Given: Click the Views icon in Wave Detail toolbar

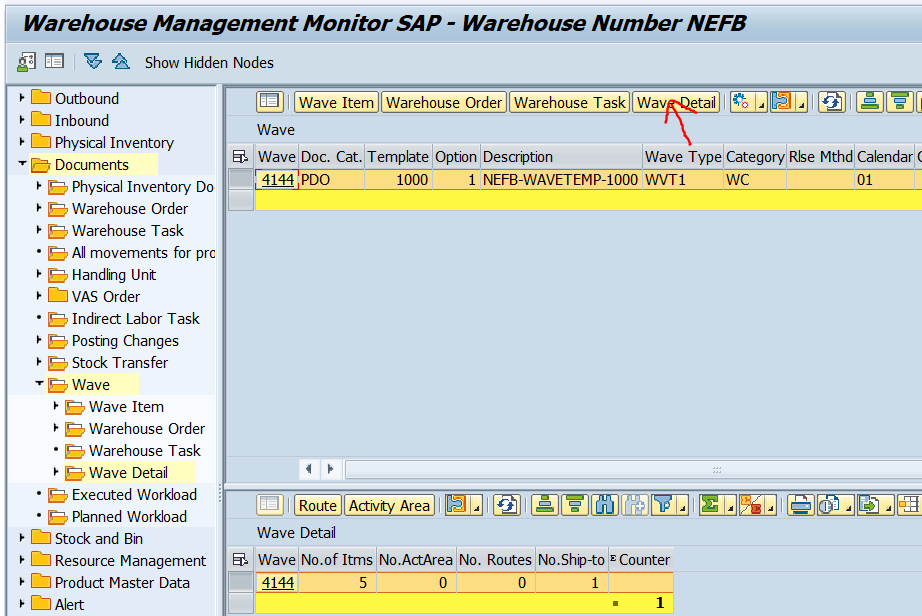Looking at the screenshot, I should pos(830,505).
